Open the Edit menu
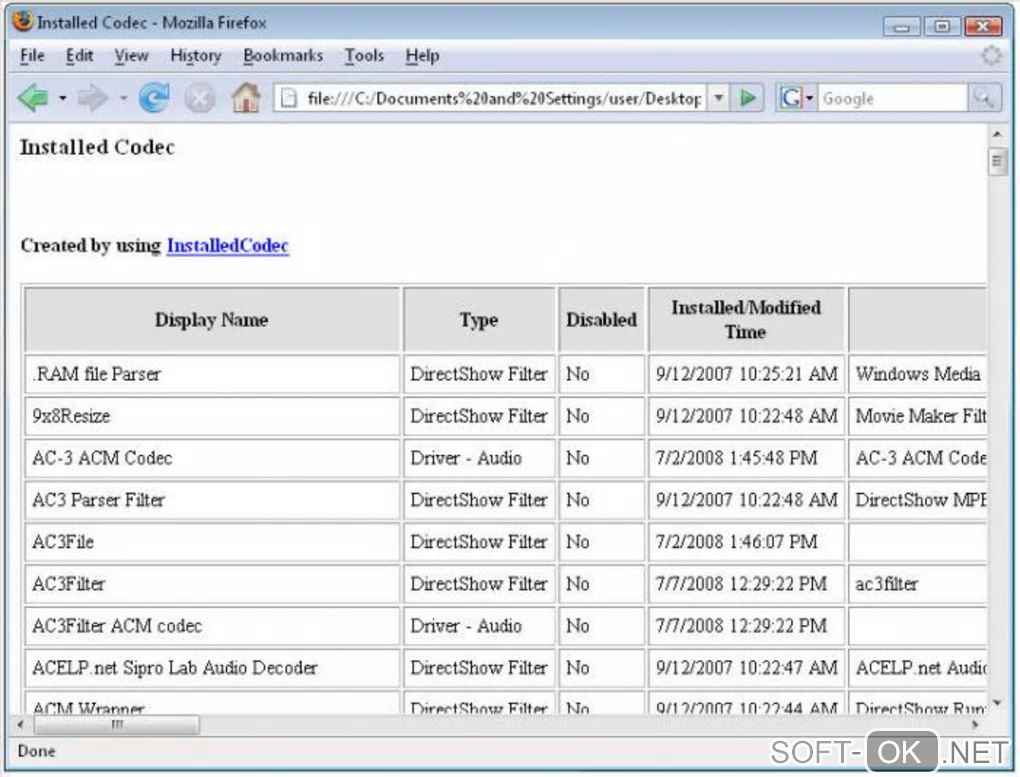Screen dimensions: 1020x777 tap(79, 56)
